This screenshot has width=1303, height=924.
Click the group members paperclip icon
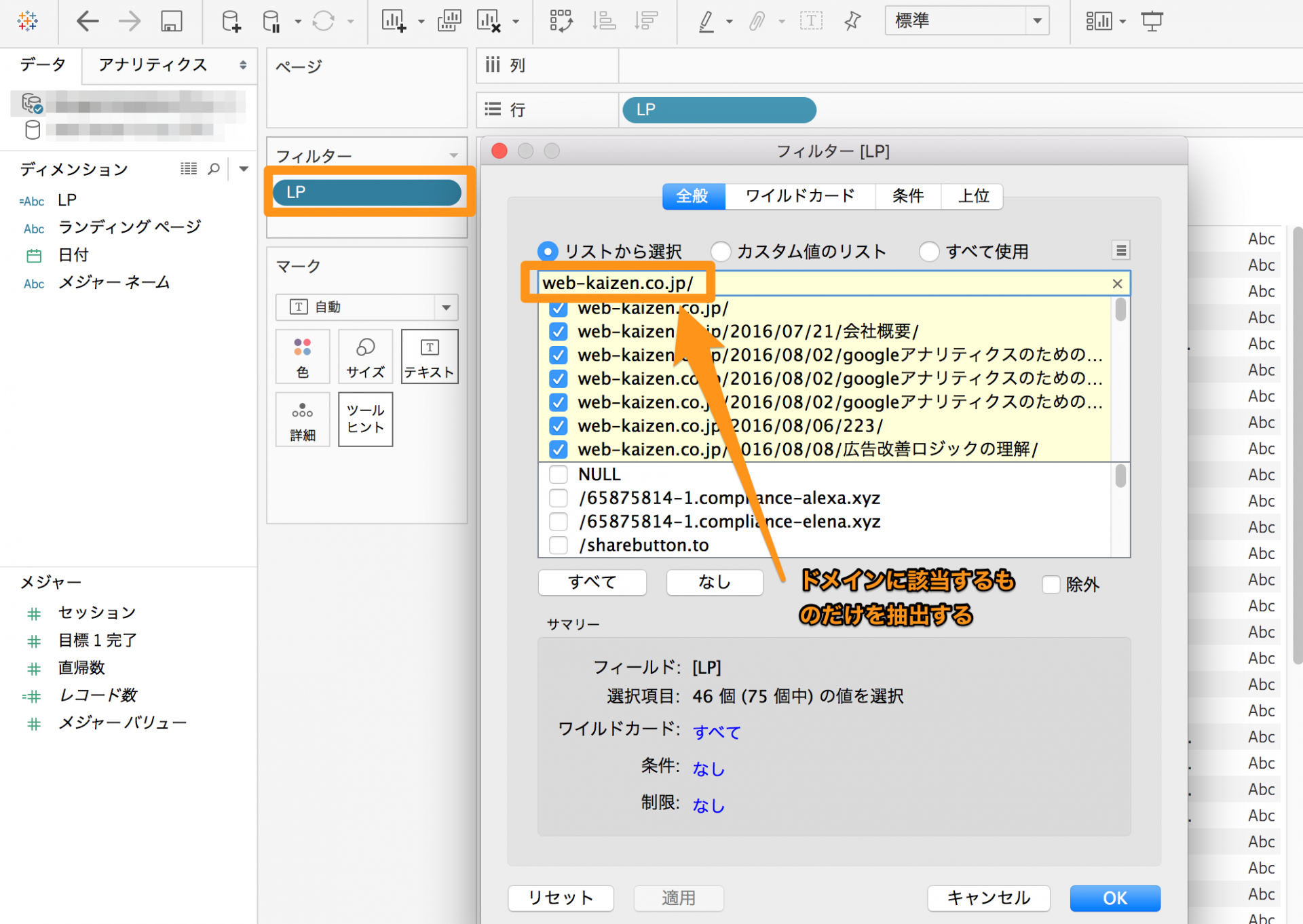coord(757,21)
